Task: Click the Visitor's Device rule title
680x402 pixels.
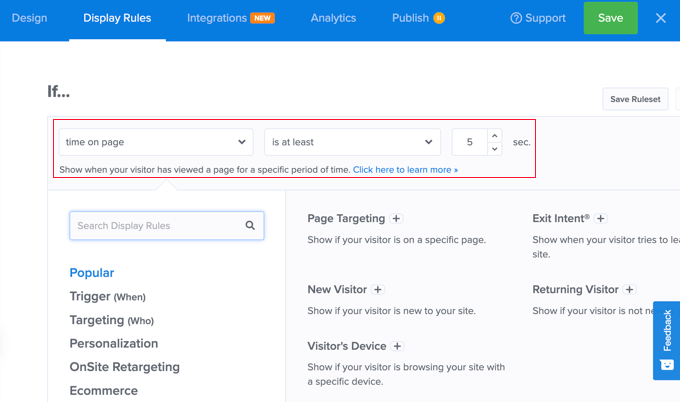Action: click(x=347, y=346)
